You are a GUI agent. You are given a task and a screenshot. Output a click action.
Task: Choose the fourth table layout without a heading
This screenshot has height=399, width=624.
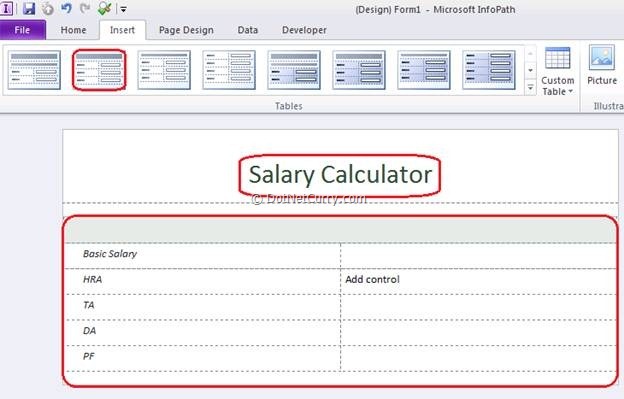[x=229, y=70]
